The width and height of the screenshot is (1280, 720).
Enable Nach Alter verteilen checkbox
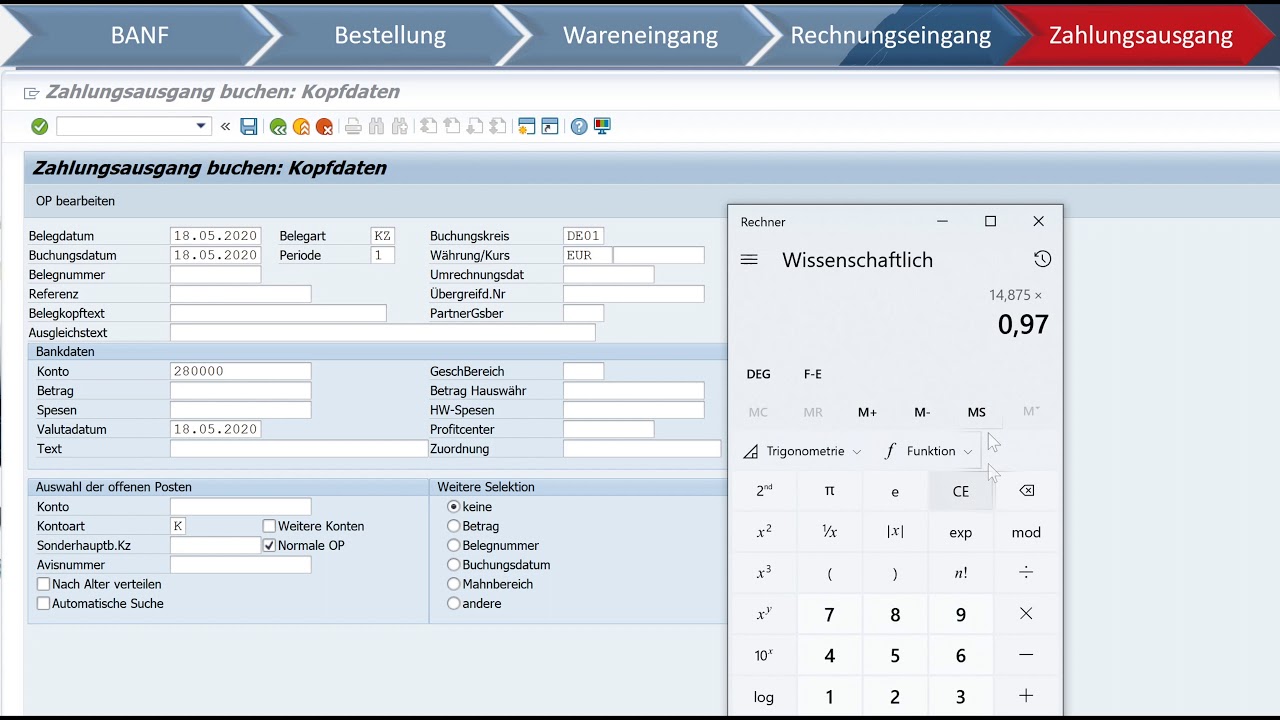pyautogui.click(x=43, y=584)
